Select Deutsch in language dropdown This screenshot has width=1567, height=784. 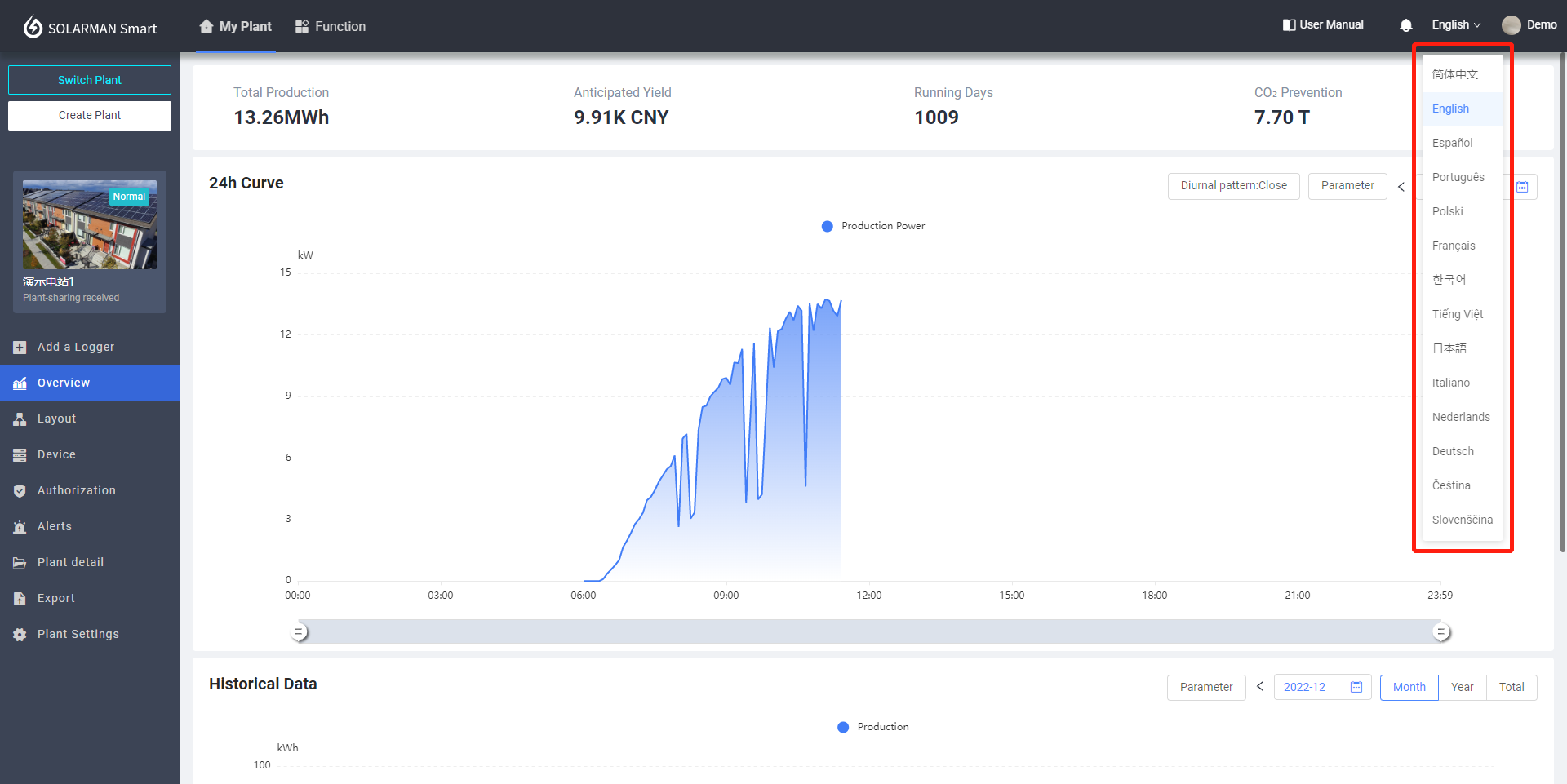coord(1453,451)
